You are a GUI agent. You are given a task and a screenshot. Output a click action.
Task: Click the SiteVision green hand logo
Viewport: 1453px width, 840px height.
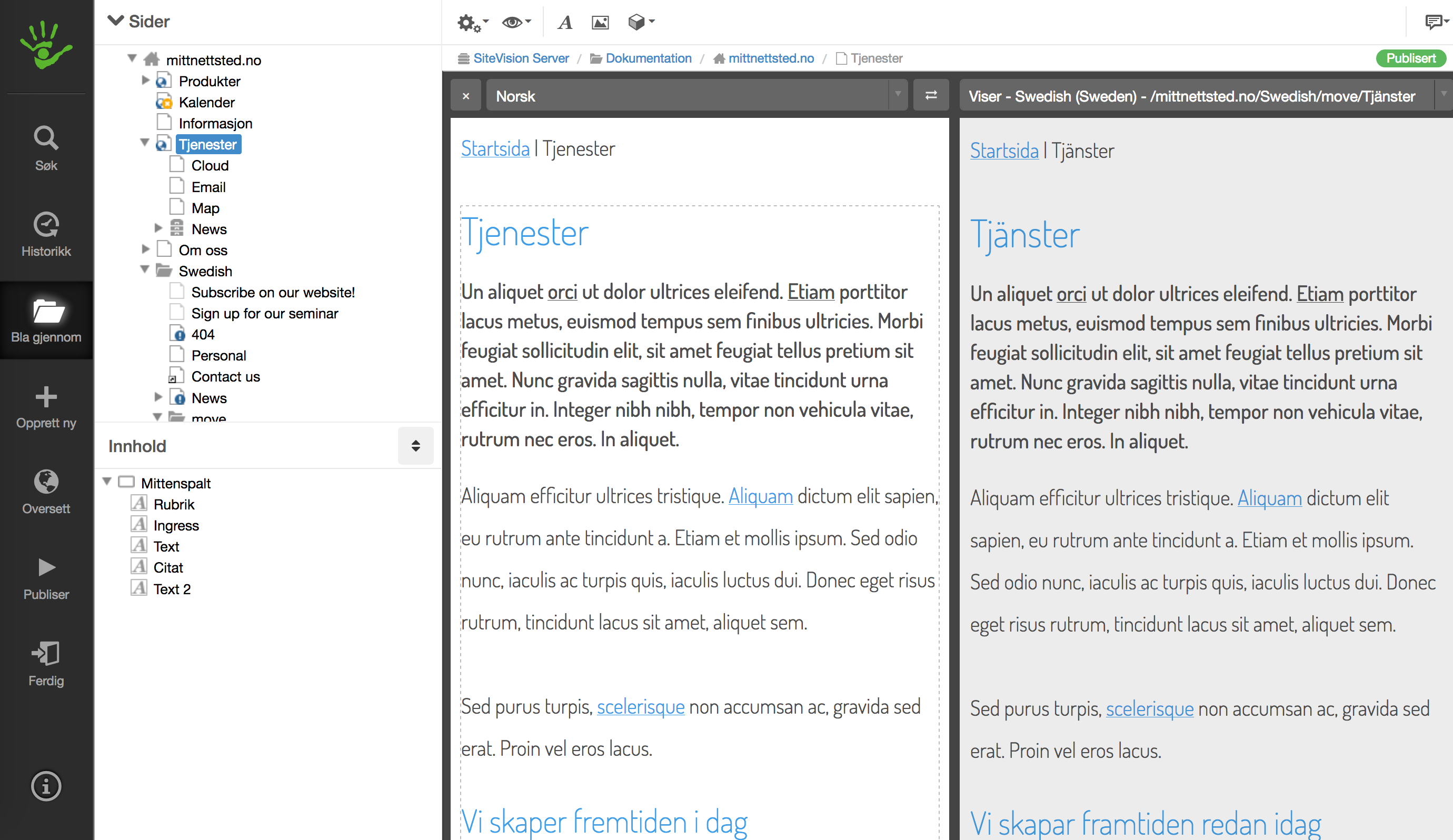[46, 45]
